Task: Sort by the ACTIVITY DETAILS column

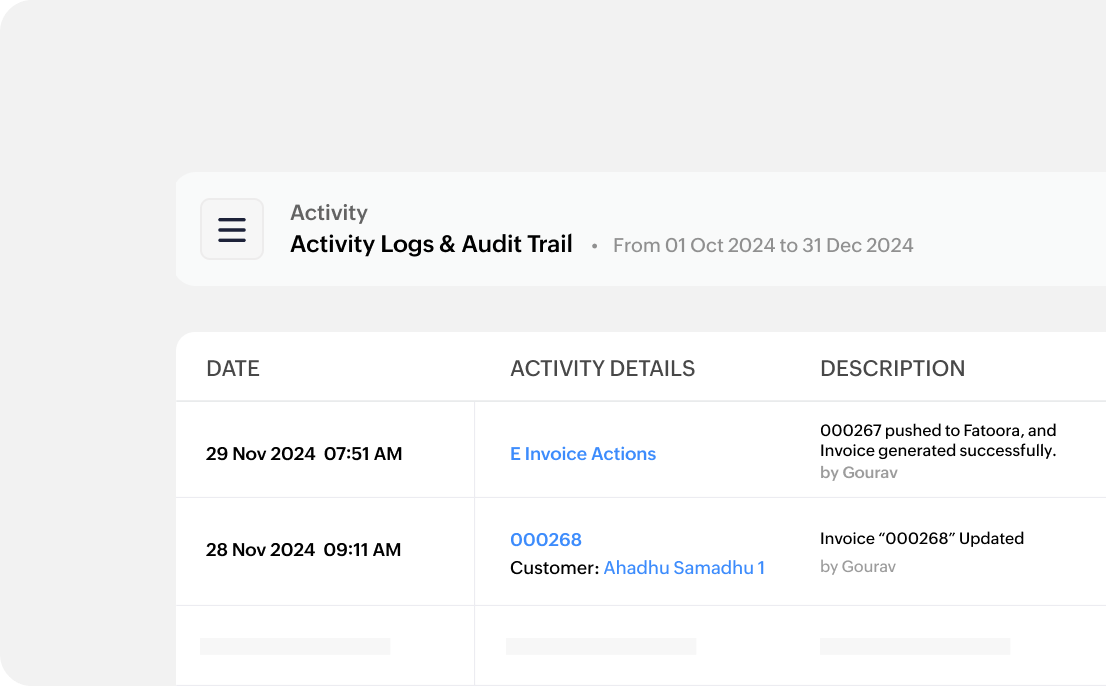Action: pyautogui.click(x=602, y=368)
